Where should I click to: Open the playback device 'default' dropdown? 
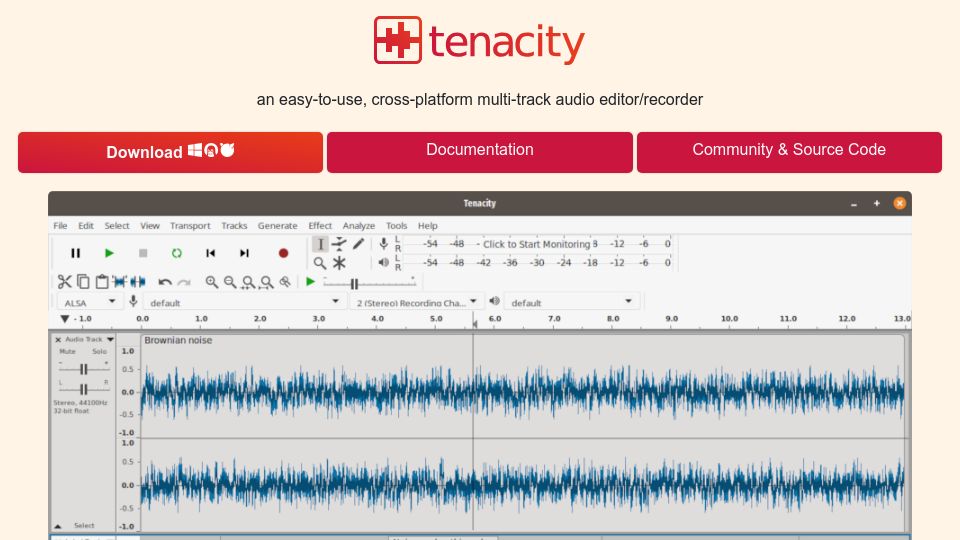[571, 302]
